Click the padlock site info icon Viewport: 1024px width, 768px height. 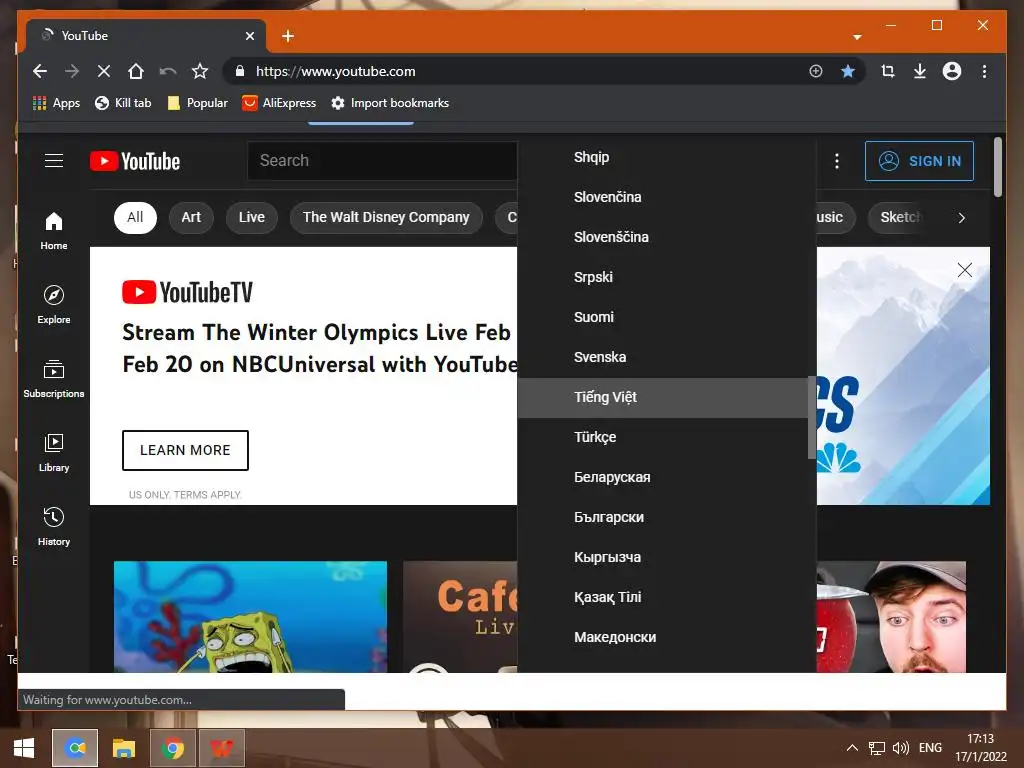pos(240,71)
